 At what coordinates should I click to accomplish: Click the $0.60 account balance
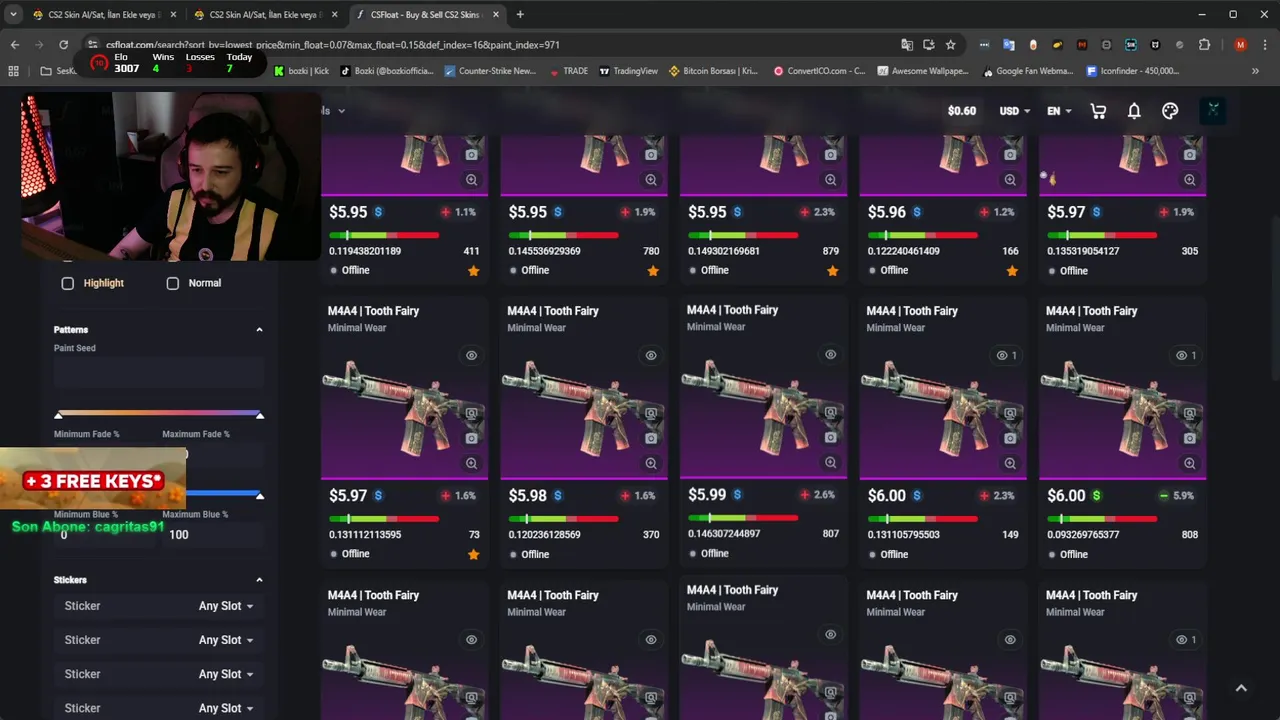[x=962, y=111]
